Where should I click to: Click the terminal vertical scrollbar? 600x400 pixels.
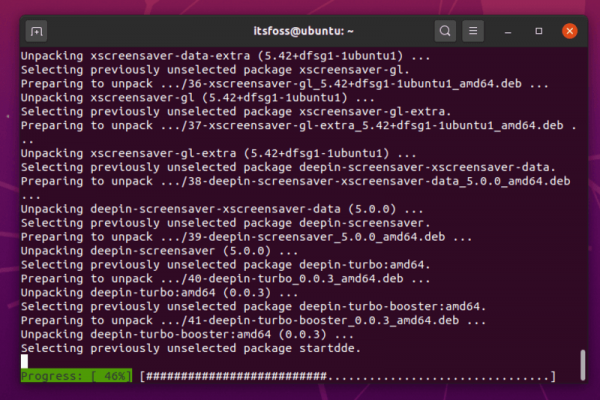tap(583, 362)
